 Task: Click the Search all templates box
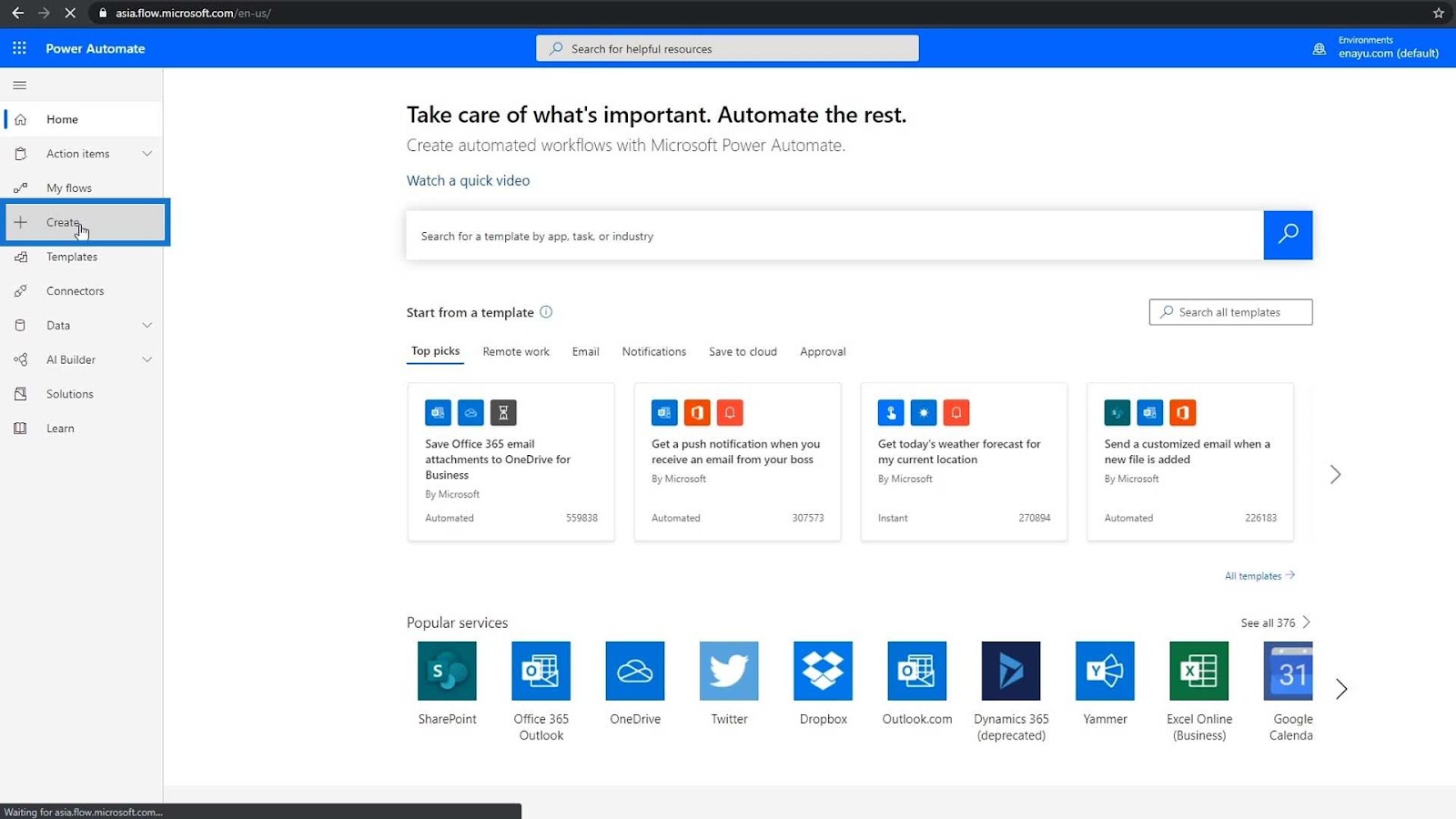coord(1230,312)
